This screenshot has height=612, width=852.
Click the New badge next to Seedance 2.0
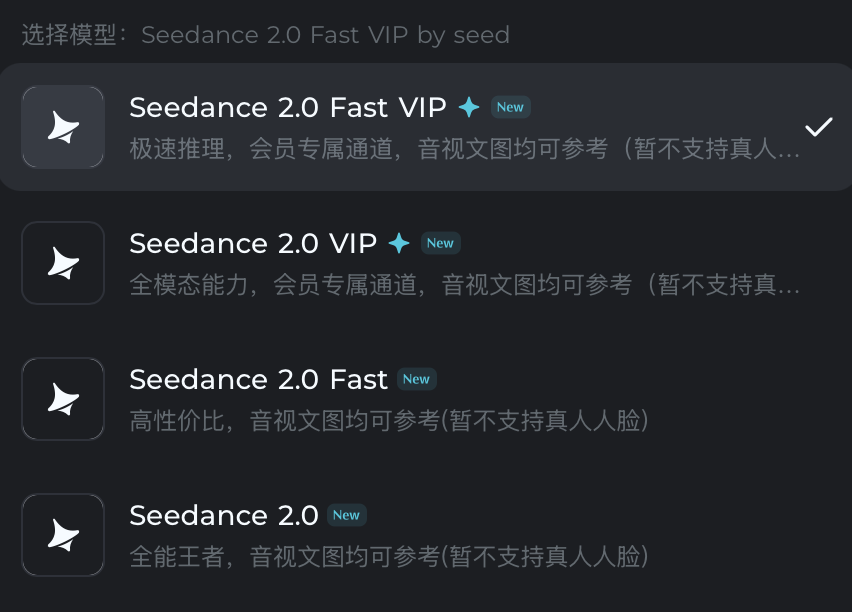346,515
